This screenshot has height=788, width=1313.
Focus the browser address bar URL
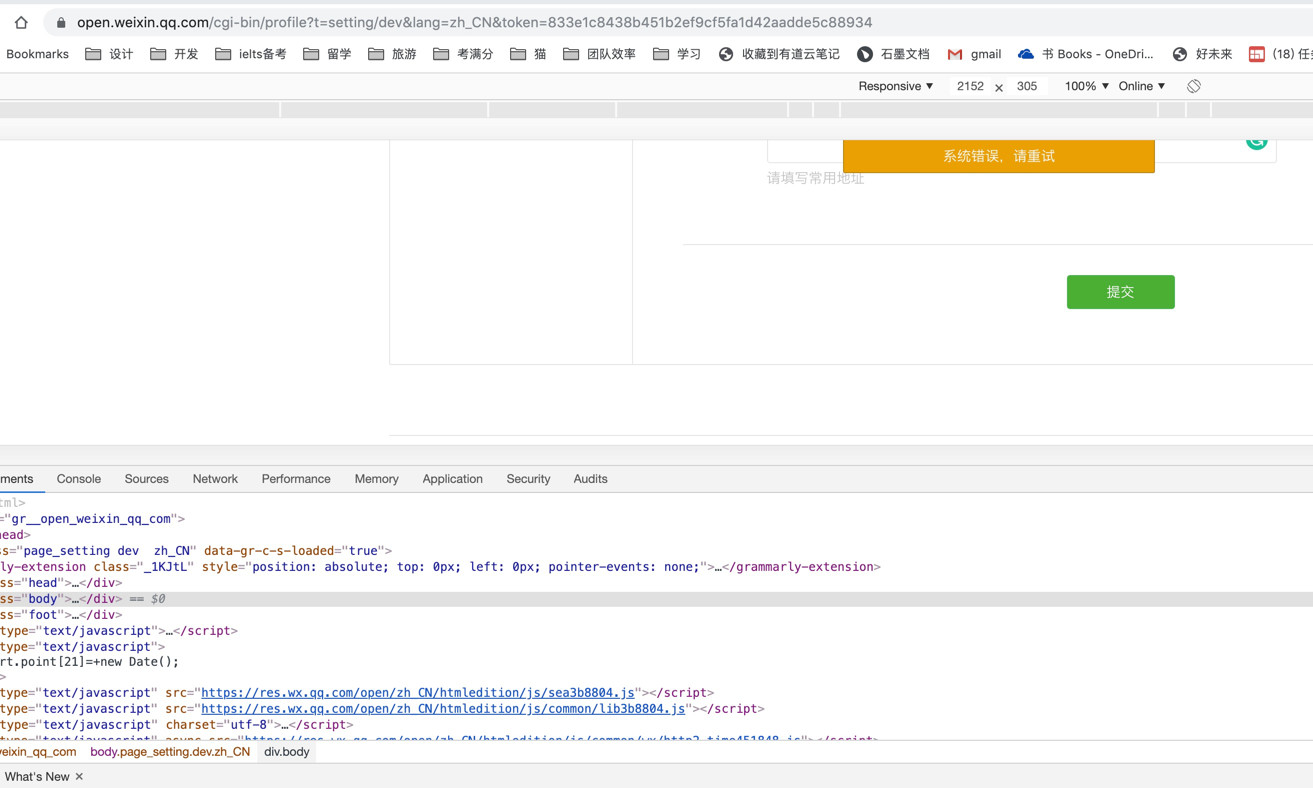[x=474, y=22]
